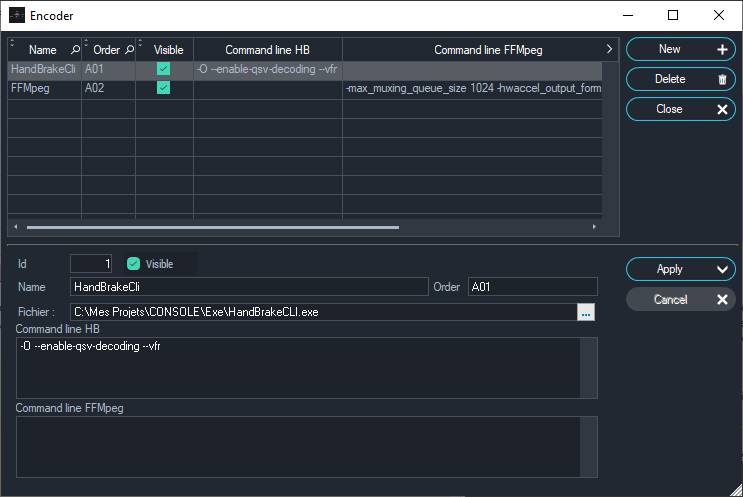Viewport: 743px width, 497px height.
Task: Click into the Id input field
Action: 91,264
